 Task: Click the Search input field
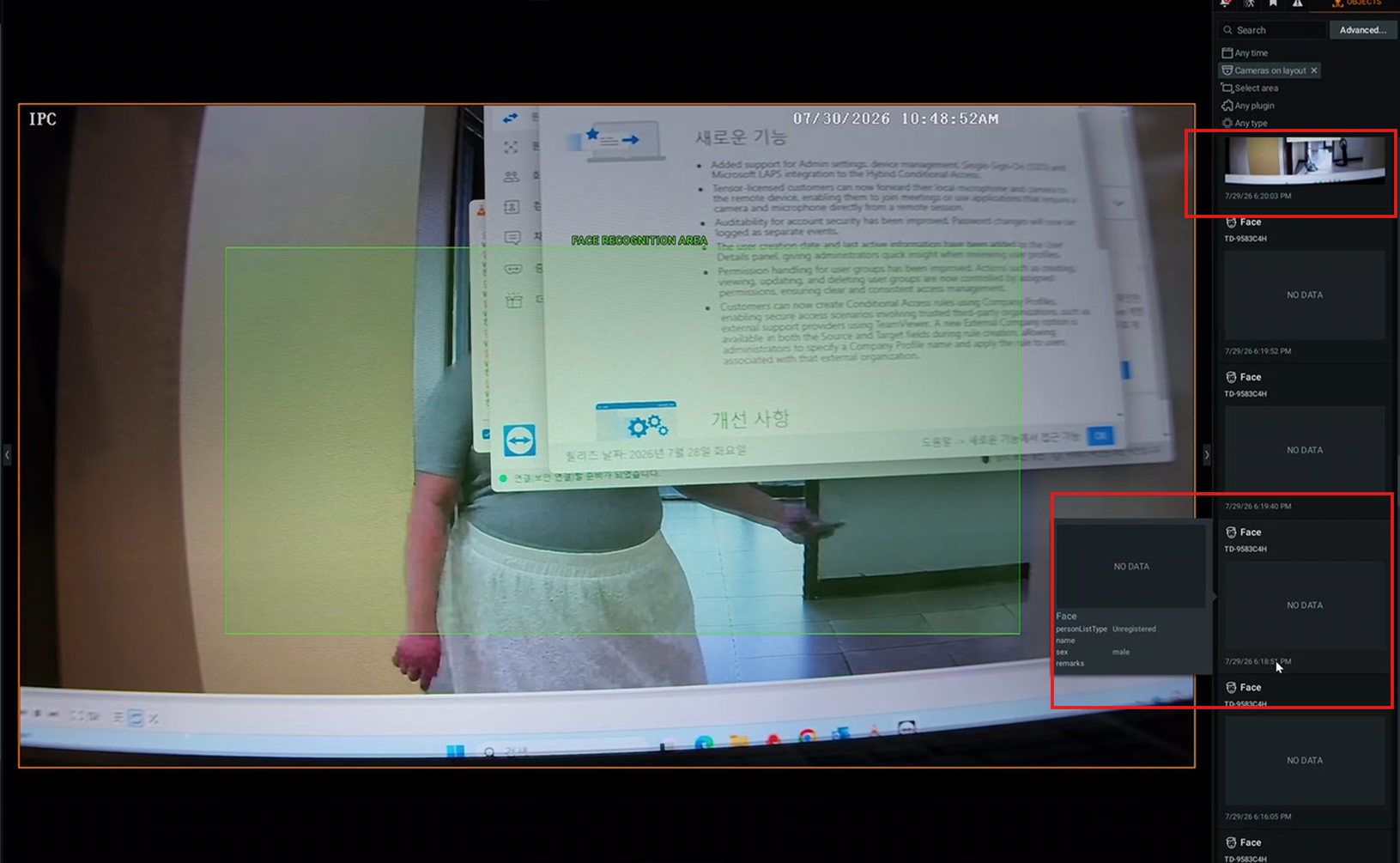coord(1272,30)
